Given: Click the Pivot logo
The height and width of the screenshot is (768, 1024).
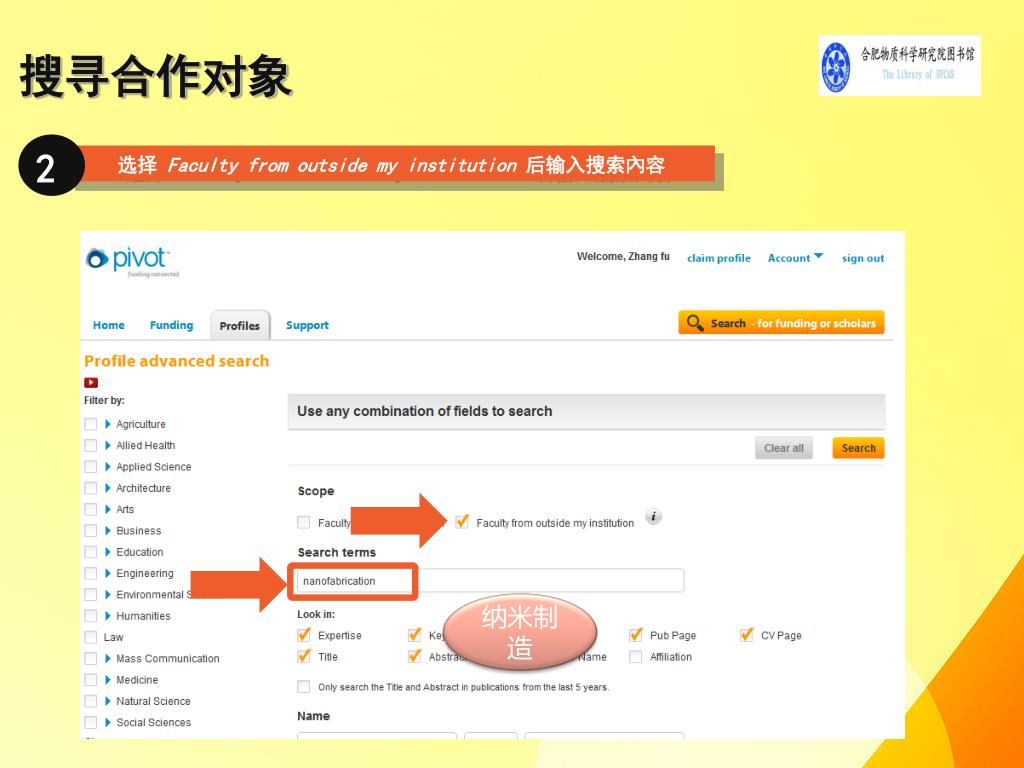Looking at the screenshot, I should point(133,262).
